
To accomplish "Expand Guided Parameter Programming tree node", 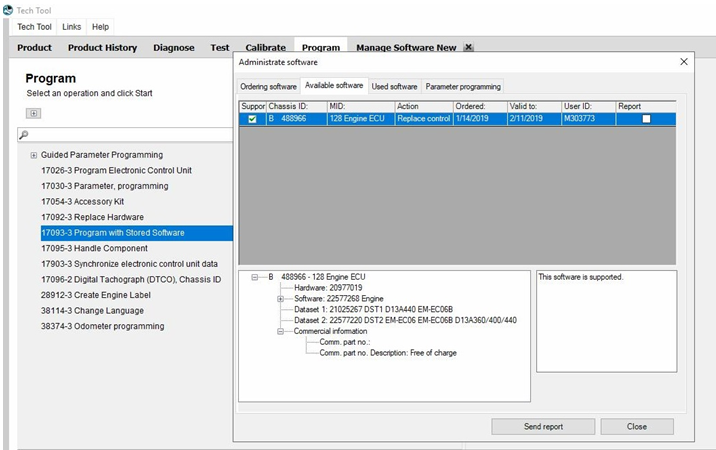I will pos(34,155).
